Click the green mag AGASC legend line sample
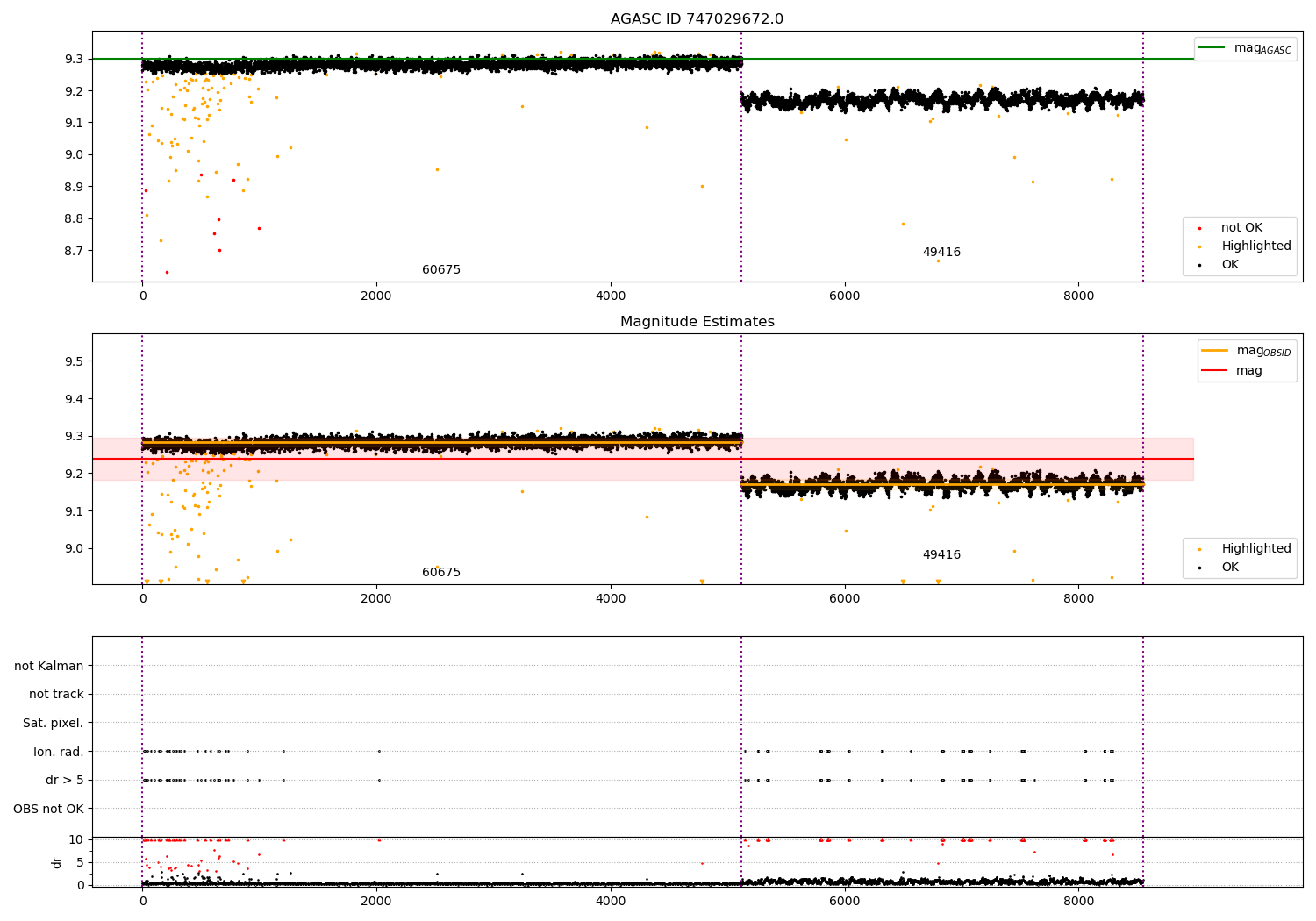This screenshot has width=1316, height=921. pyautogui.click(x=1212, y=48)
